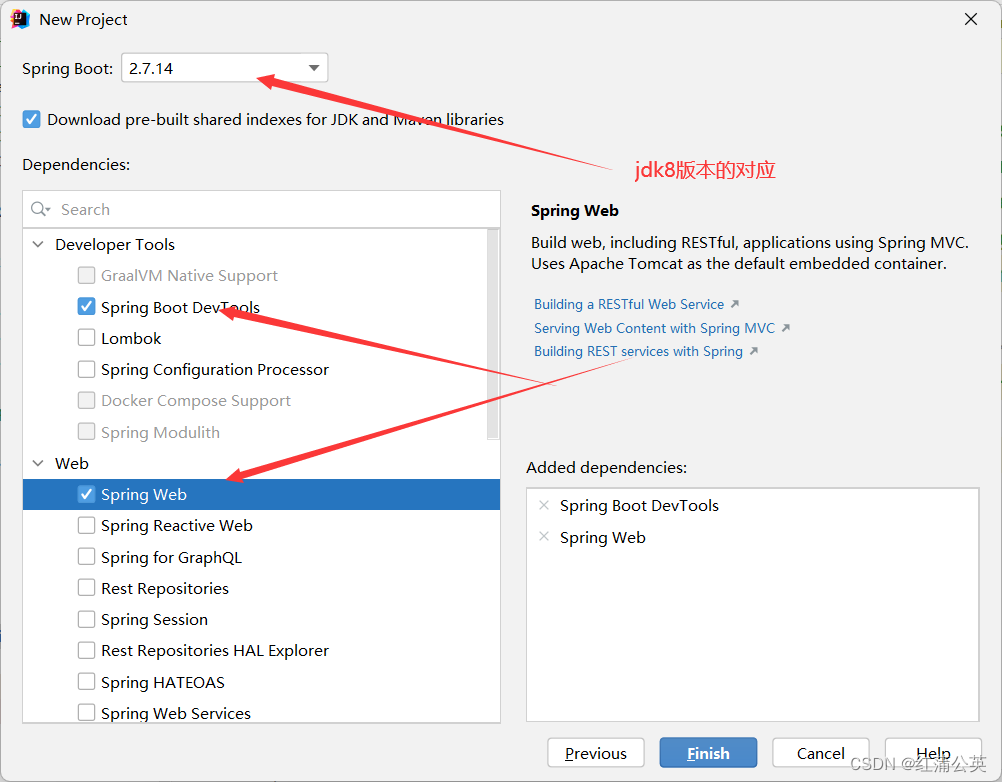The image size is (1002, 782).
Task: Click the search magnifier icon
Action: [x=40, y=209]
